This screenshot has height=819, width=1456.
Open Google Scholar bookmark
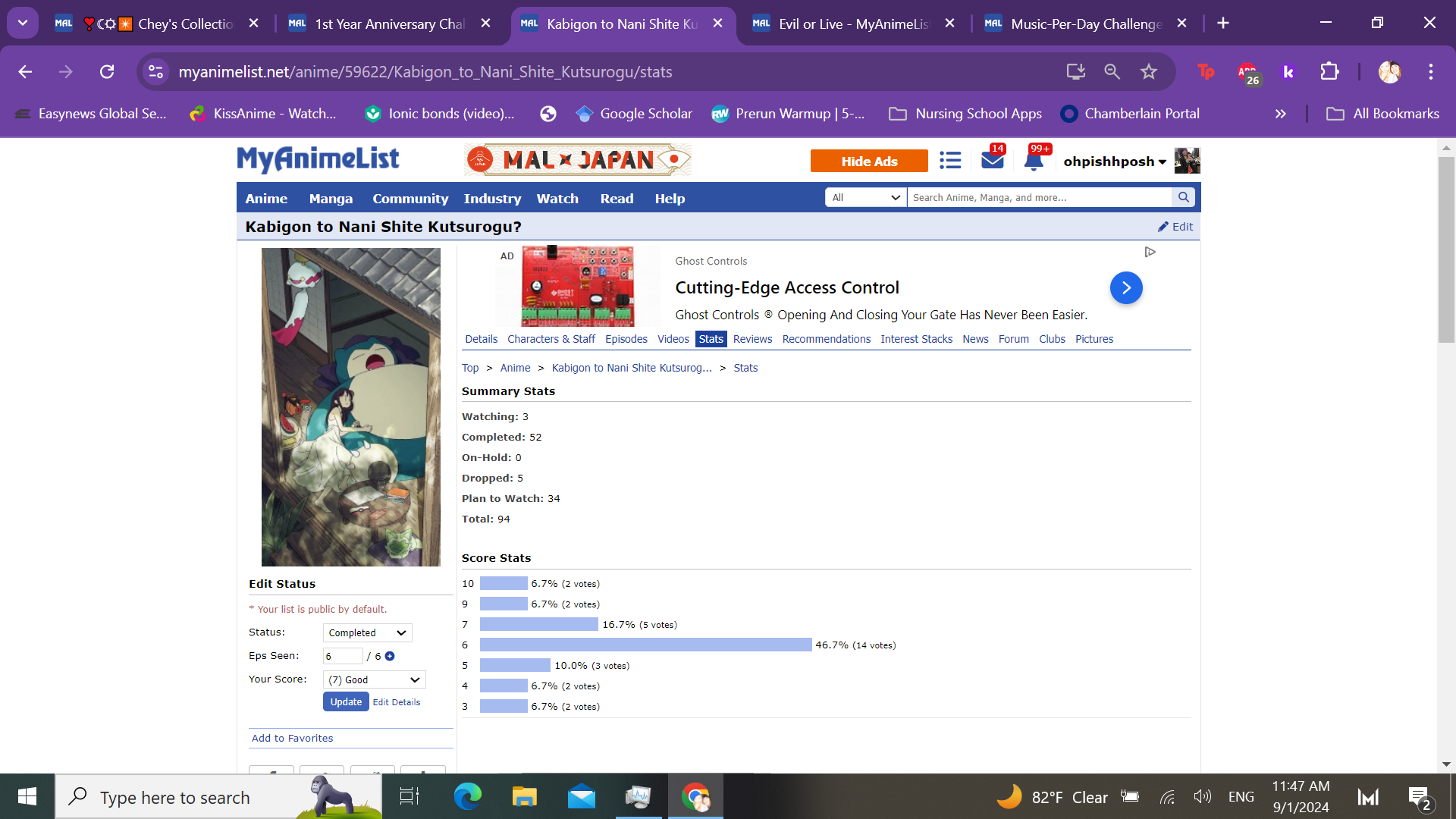[634, 114]
